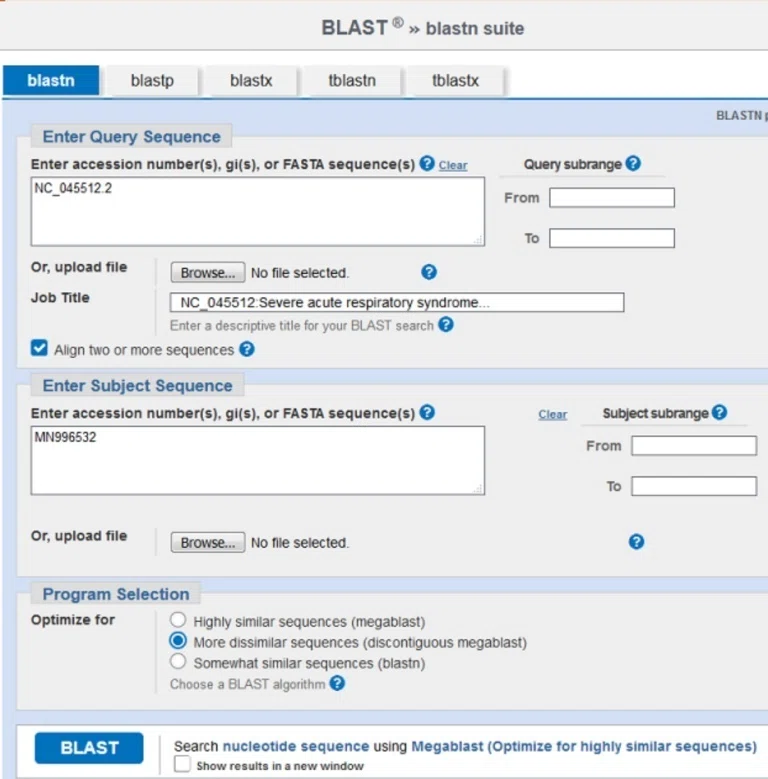Enable Show results in a new window
The width and height of the screenshot is (768, 779).
(182, 764)
